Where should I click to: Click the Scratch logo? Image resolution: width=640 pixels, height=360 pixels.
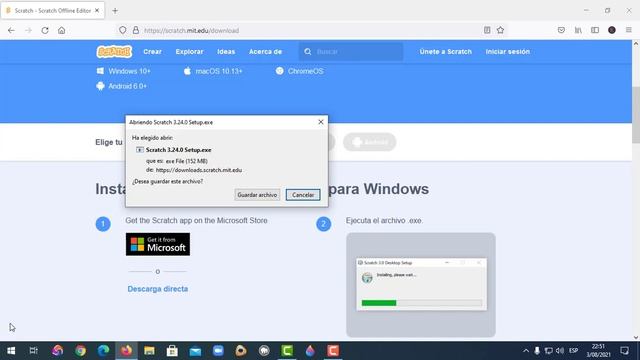click(x=114, y=52)
